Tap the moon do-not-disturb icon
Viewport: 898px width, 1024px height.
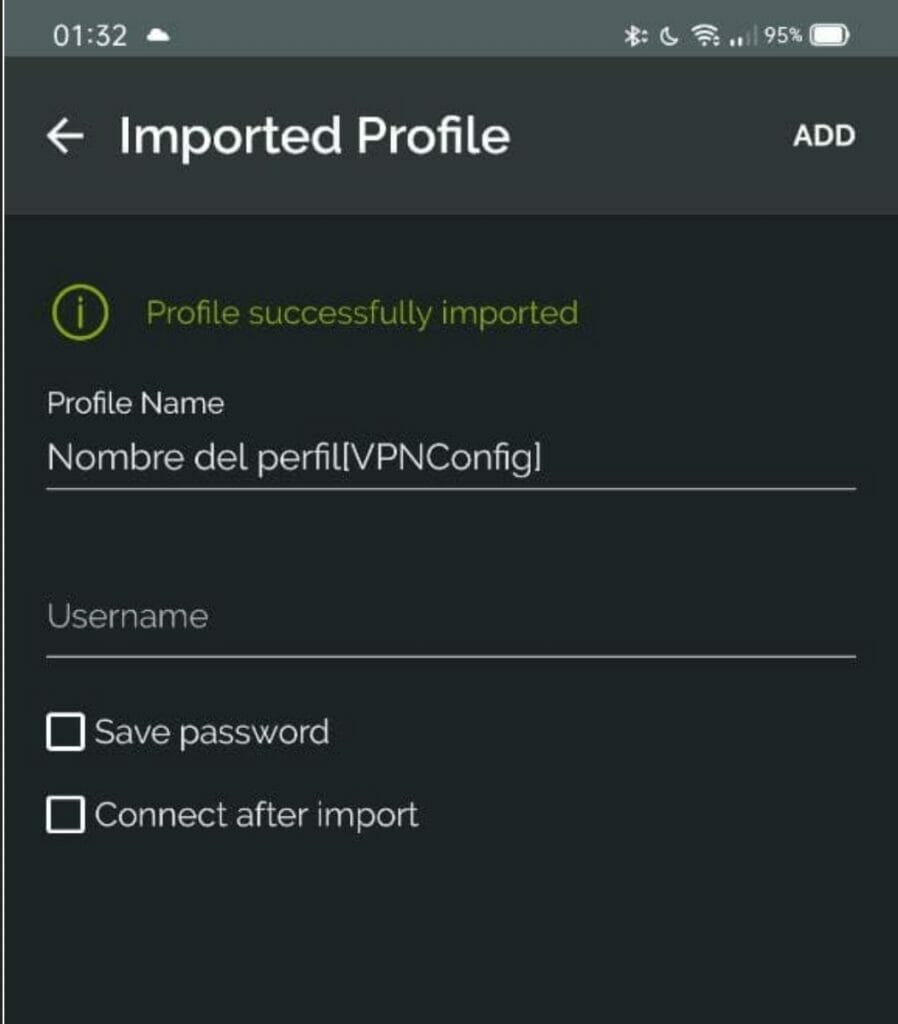click(x=669, y=36)
